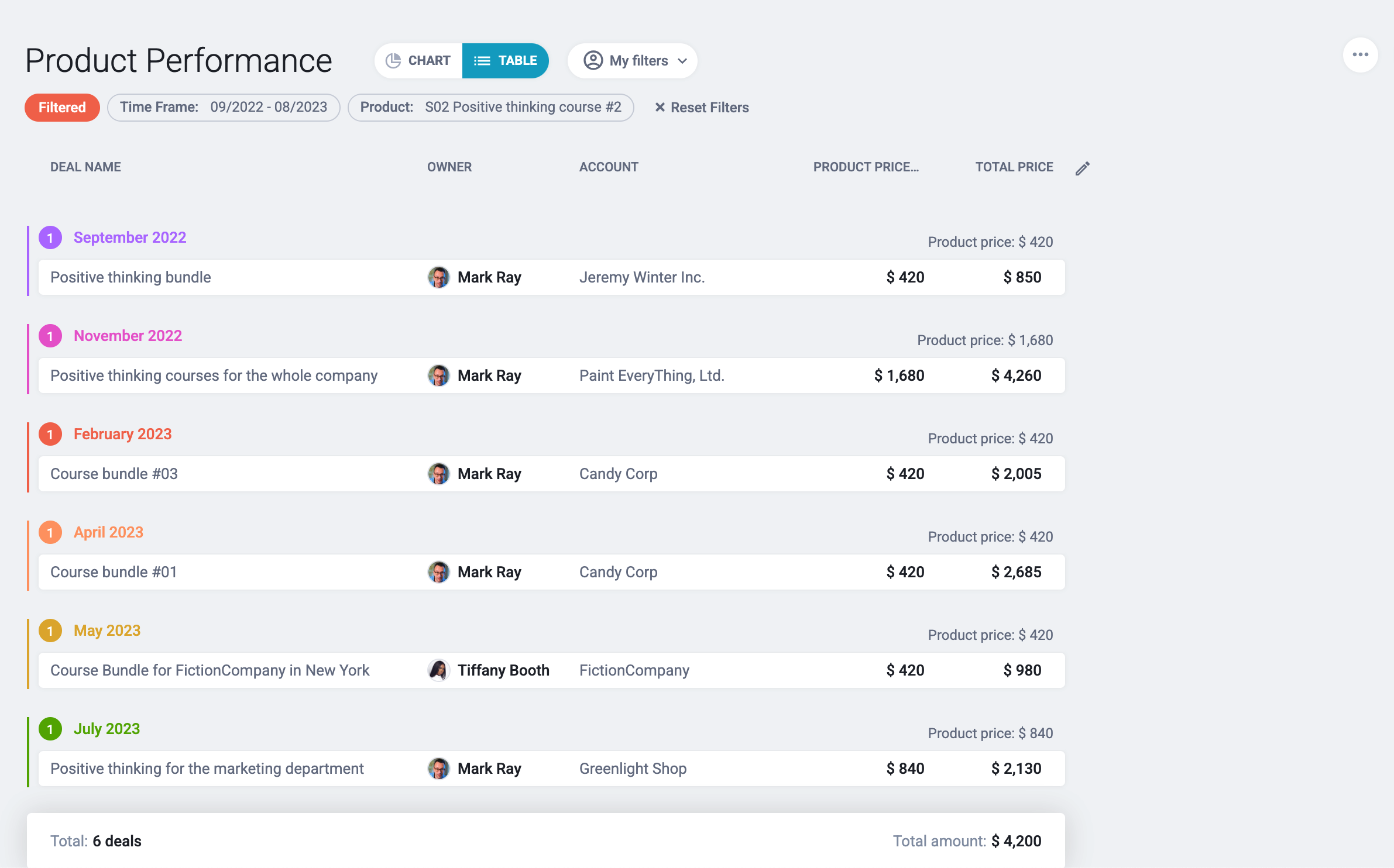Open Course Bundle for FictionCompany in New York
Viewport: 1394px width, 868px height.
click(x=210, y=670)
